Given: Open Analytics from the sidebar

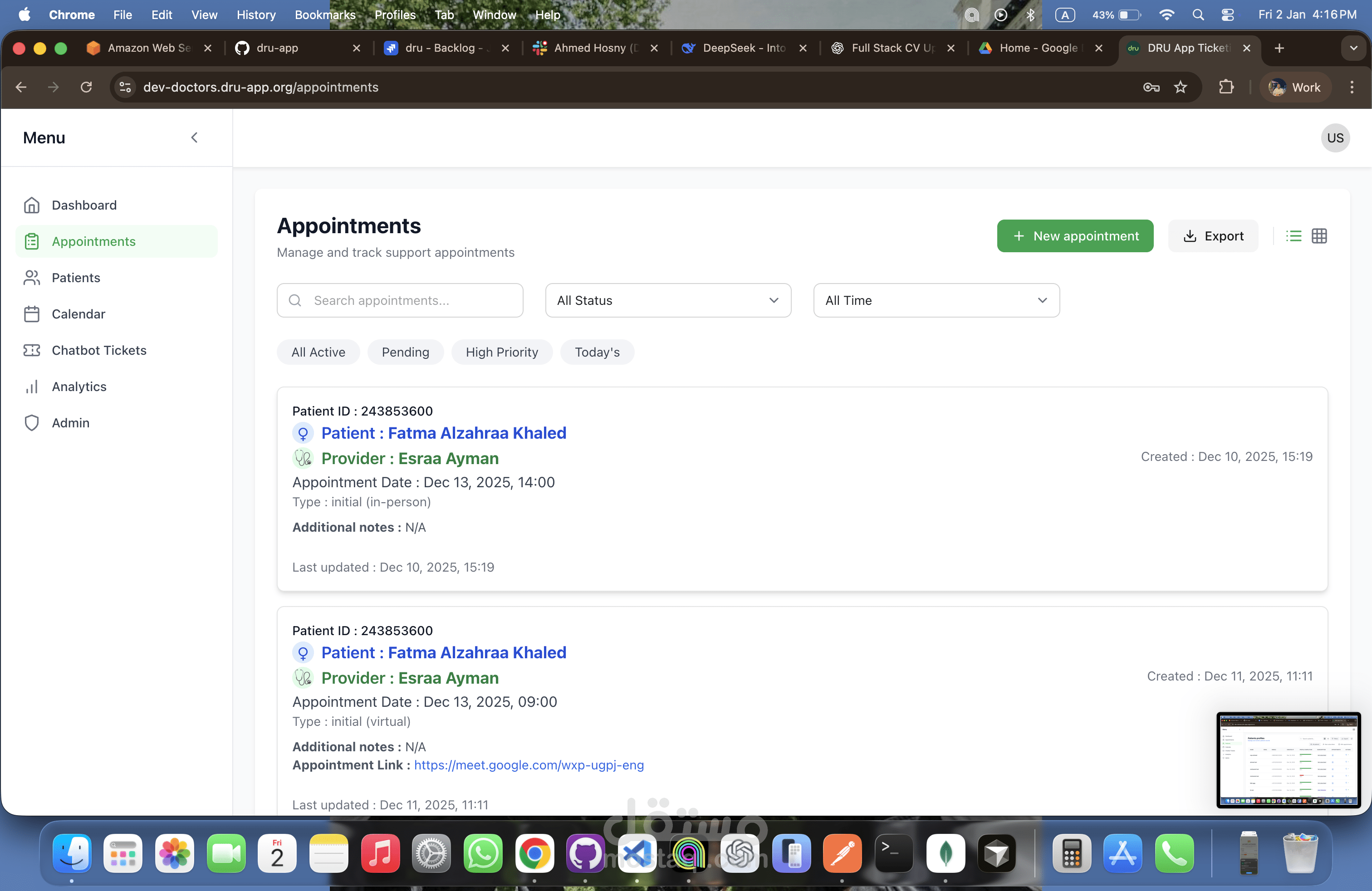Looking at the screenshot, I should coord(79,387).
